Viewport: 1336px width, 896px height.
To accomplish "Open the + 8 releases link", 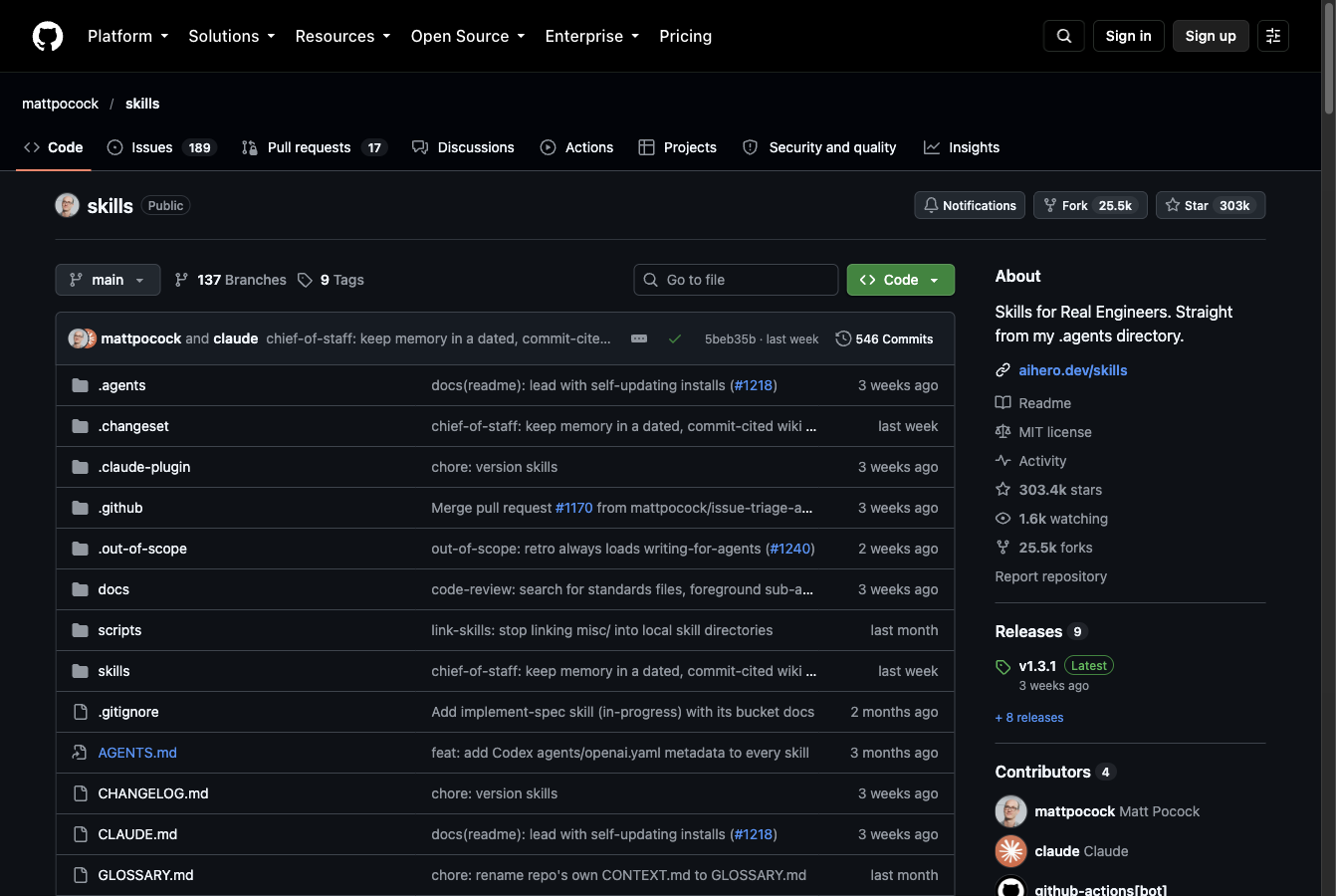I will coord(1029,718).
